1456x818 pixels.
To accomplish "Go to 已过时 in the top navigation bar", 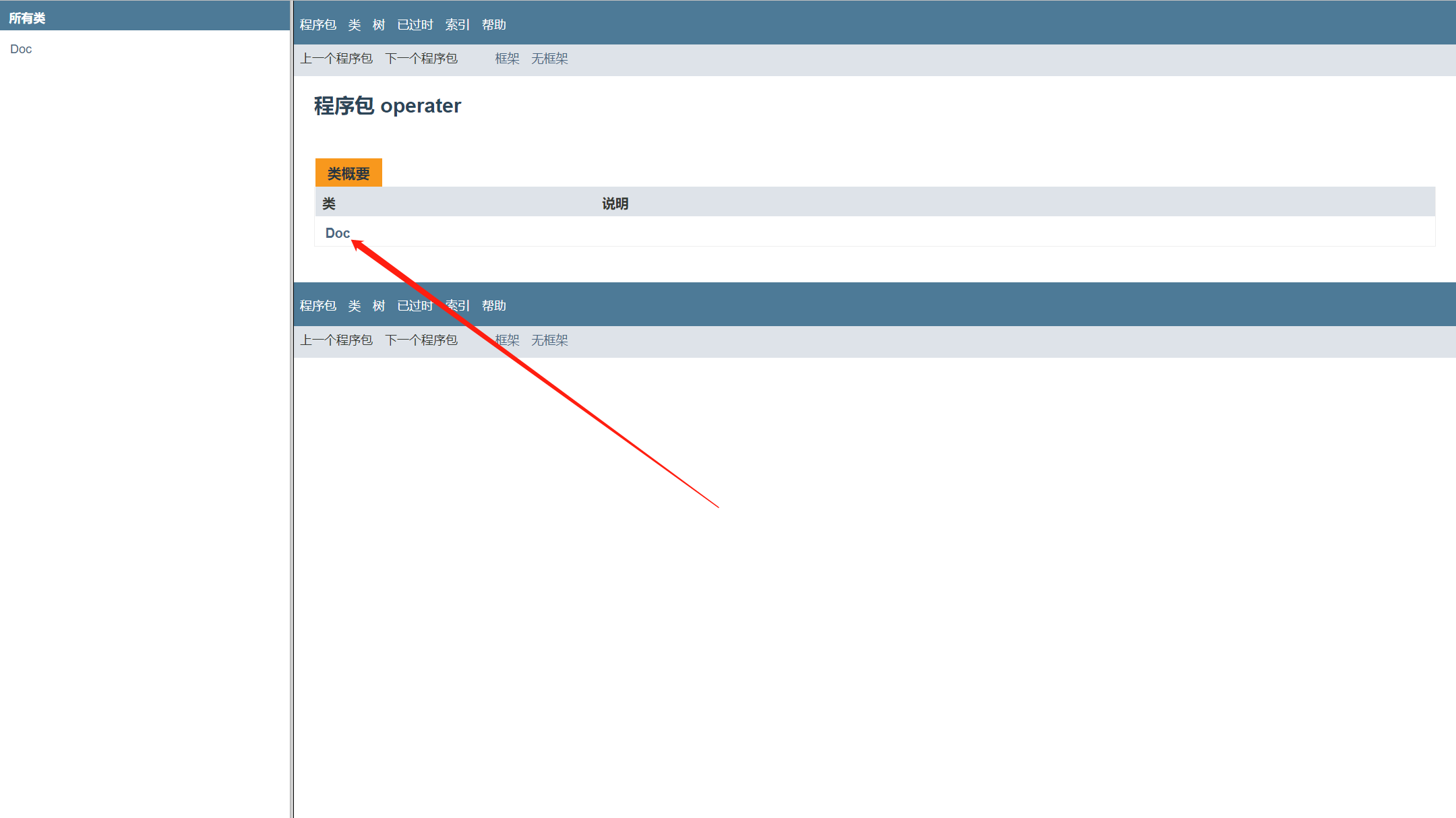I will click(x=415, y=25).
